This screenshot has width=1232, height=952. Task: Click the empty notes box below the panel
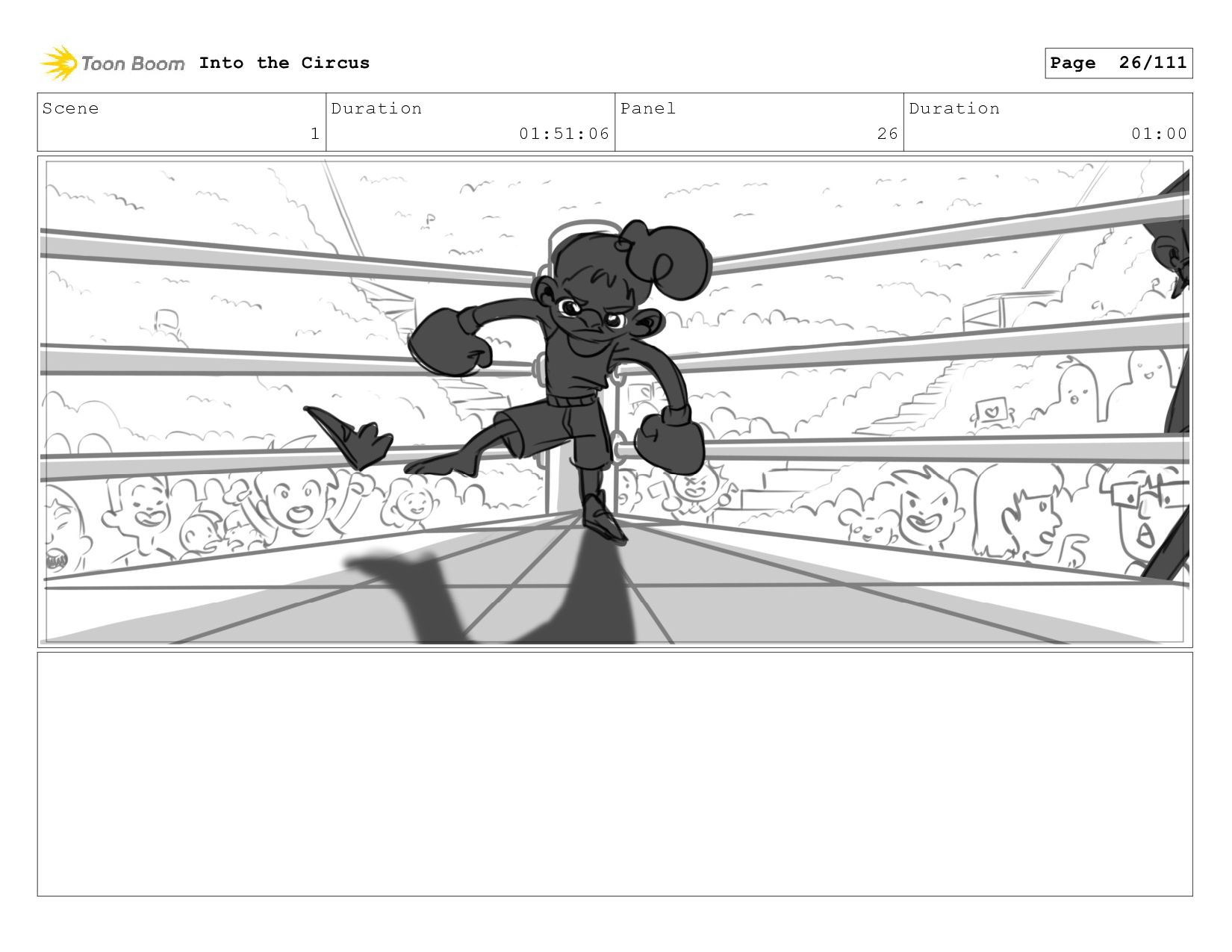pos(615,774)
